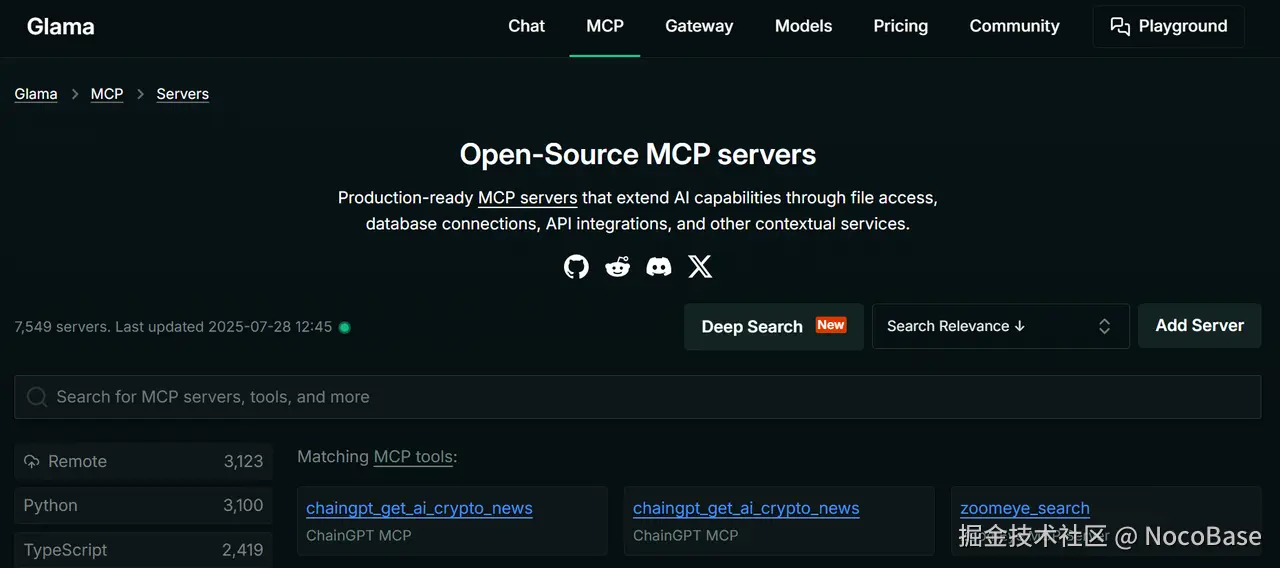Click the Playground button

point(1169,26)
